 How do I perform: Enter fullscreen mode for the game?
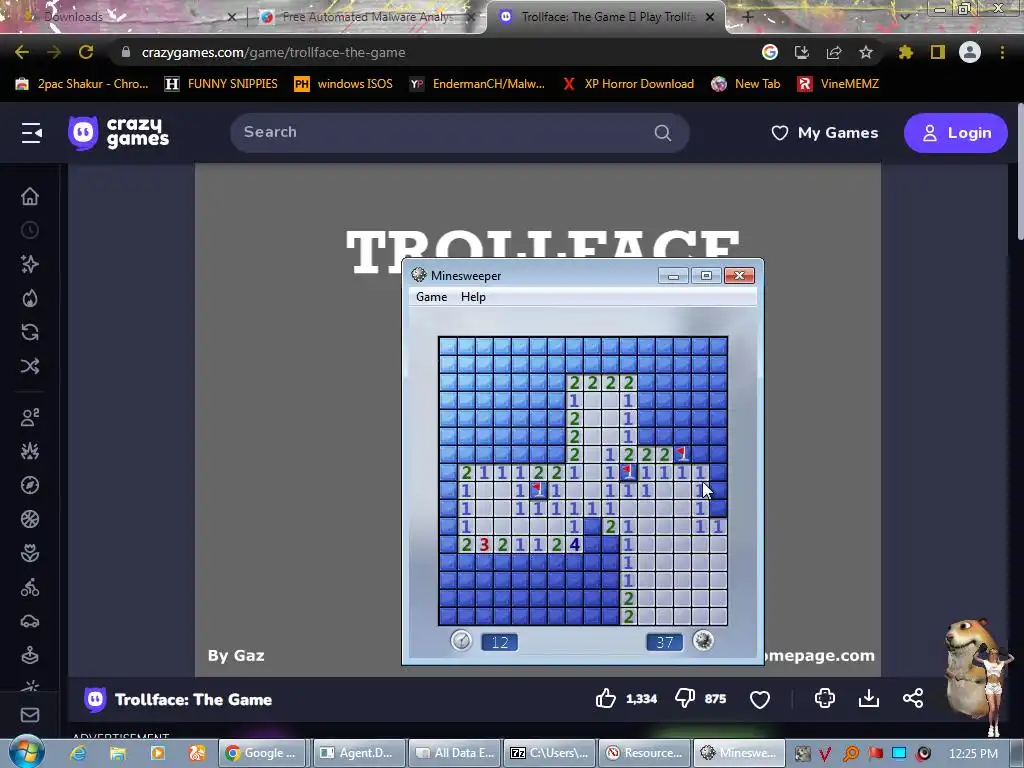click(x=825, y=698)
